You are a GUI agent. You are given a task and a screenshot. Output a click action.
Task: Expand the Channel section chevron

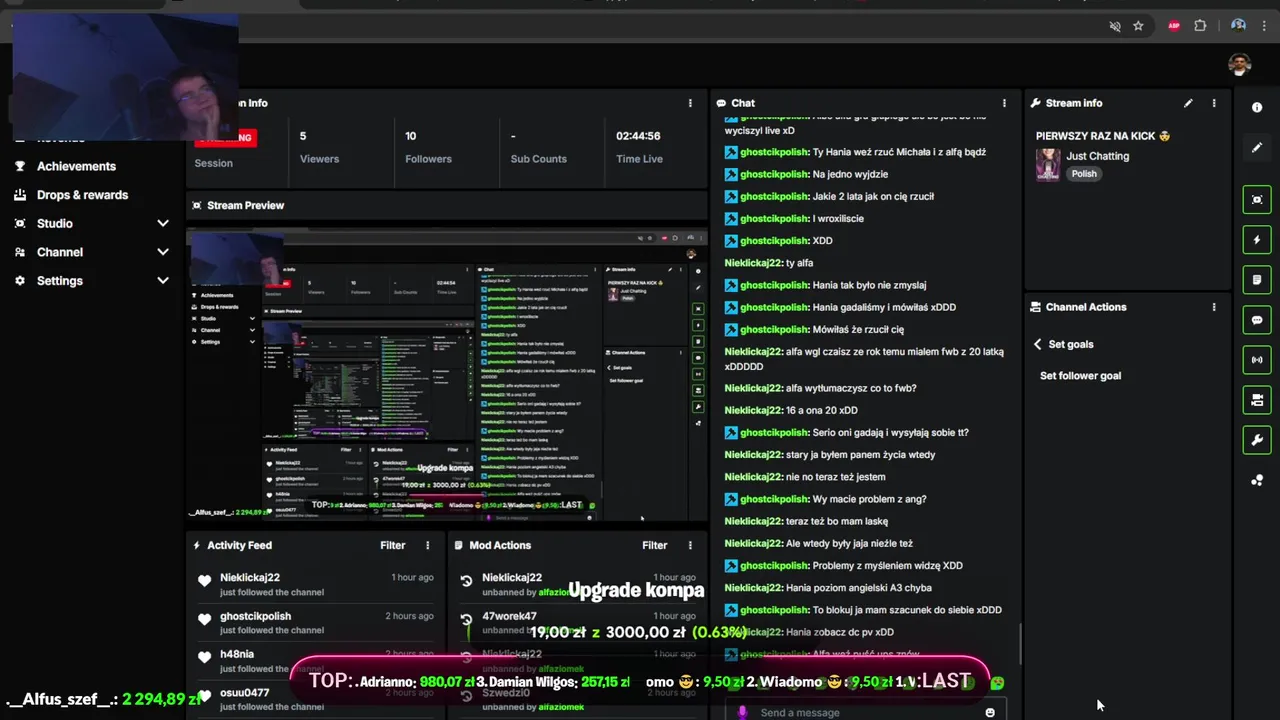pos(163,252)
